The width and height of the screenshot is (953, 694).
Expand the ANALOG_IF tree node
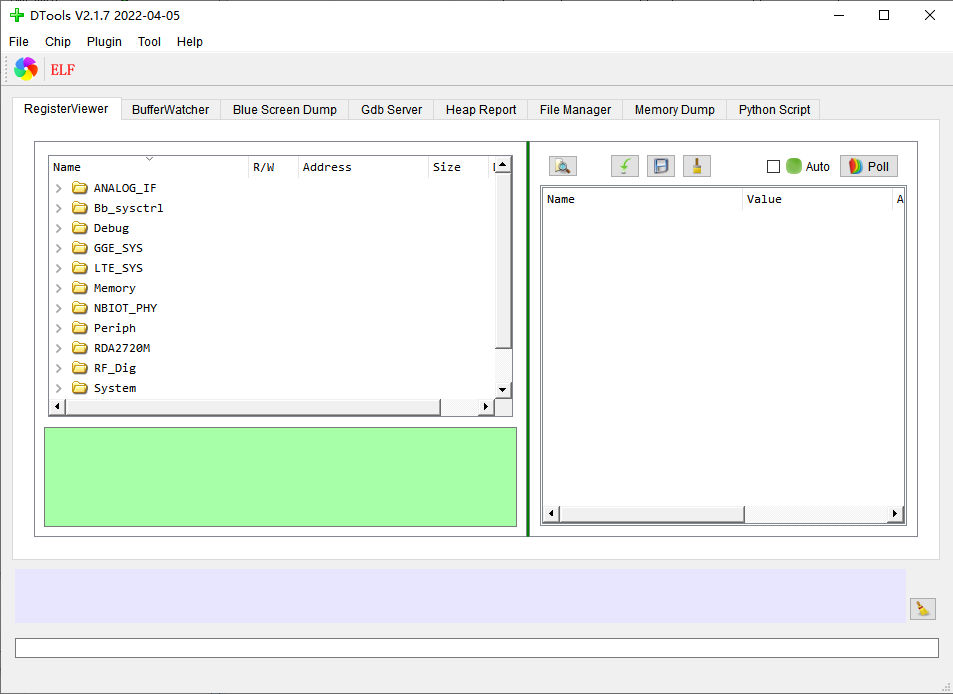59,188
